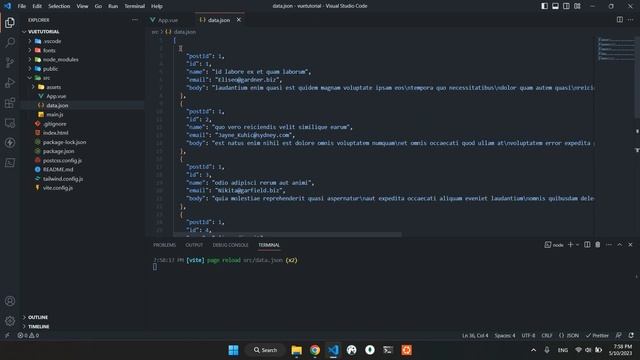Viewport: 640px width, 360px height.
Task: Click the data.json breadcrumb item
Action: [x=180, y=32]
